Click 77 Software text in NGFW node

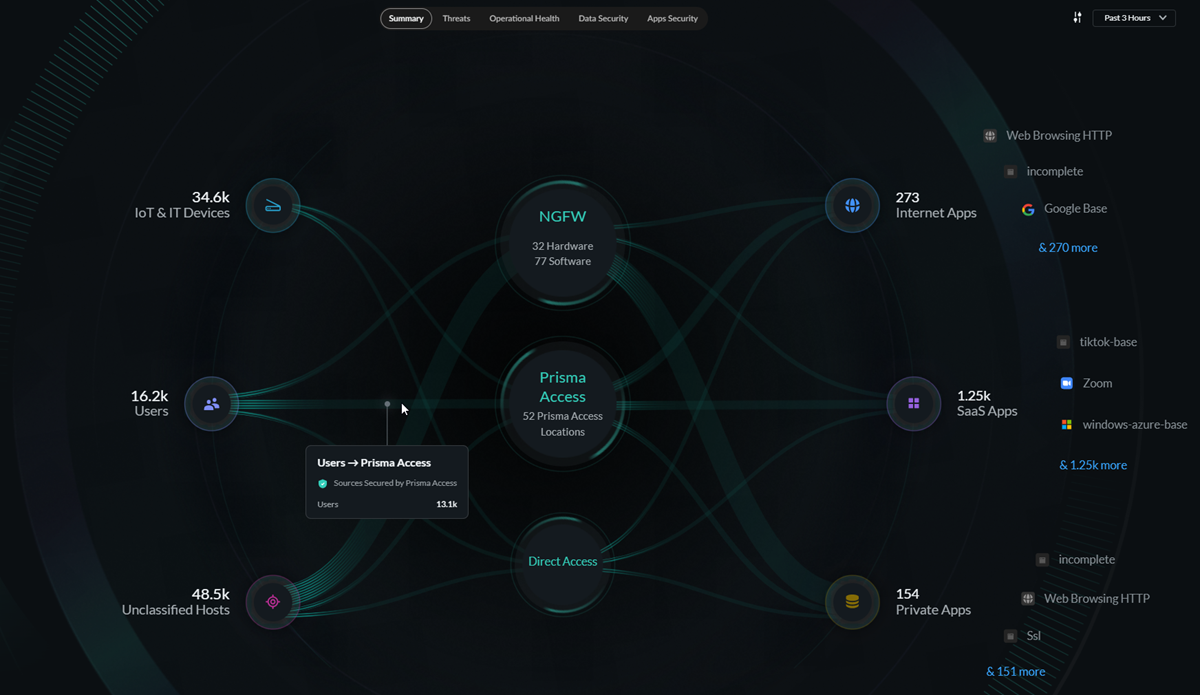pyautogui.click(x=562, y=262)
